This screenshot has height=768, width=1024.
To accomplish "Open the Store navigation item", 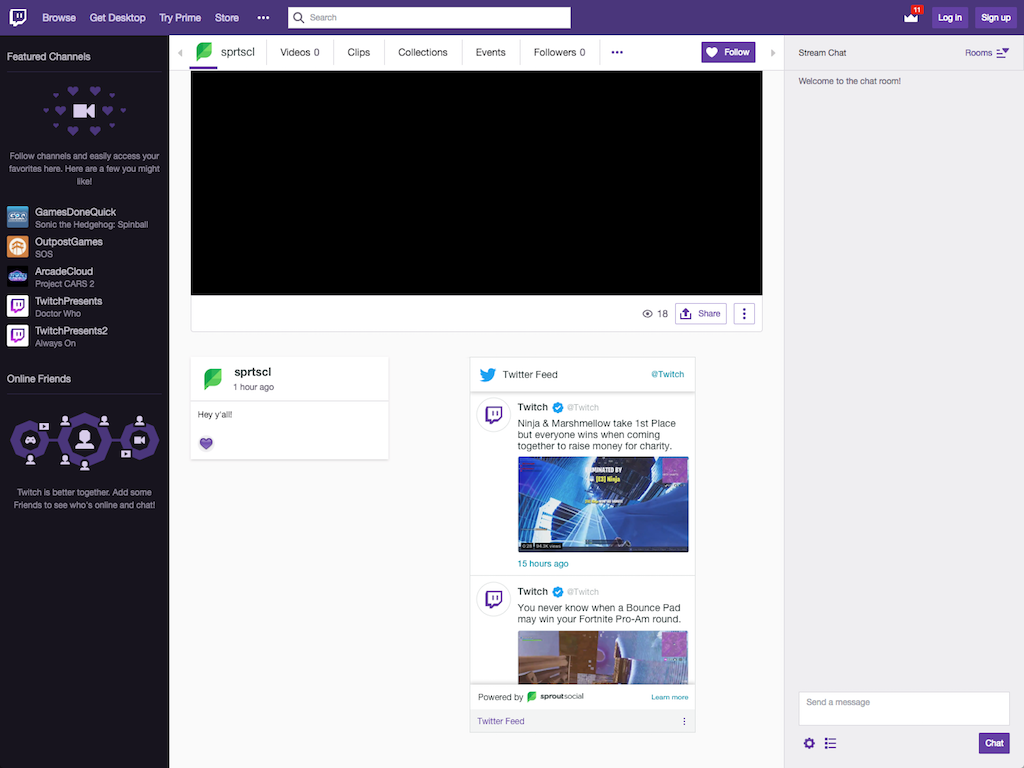I will 227,18.
